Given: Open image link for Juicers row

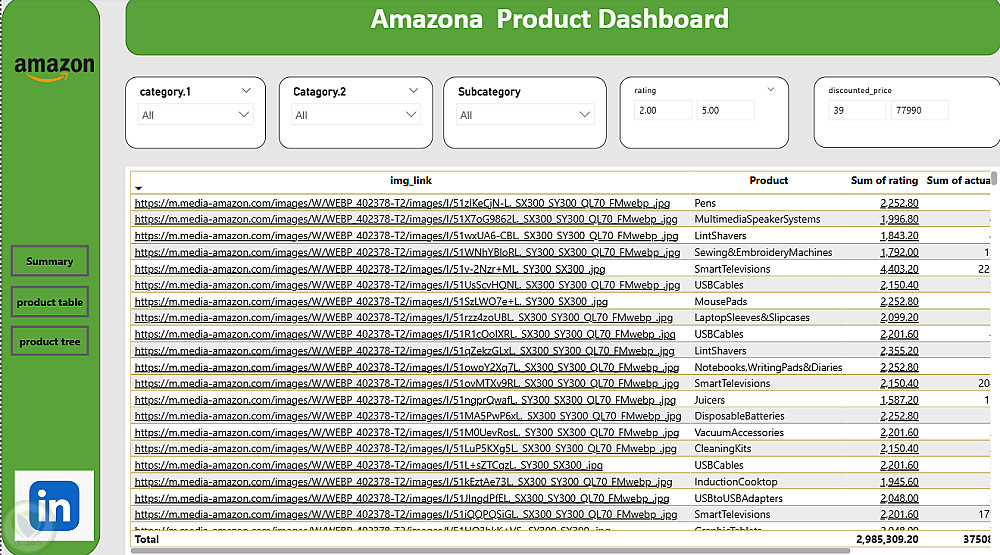Looking at the screenshot, I should pos(404,400).
